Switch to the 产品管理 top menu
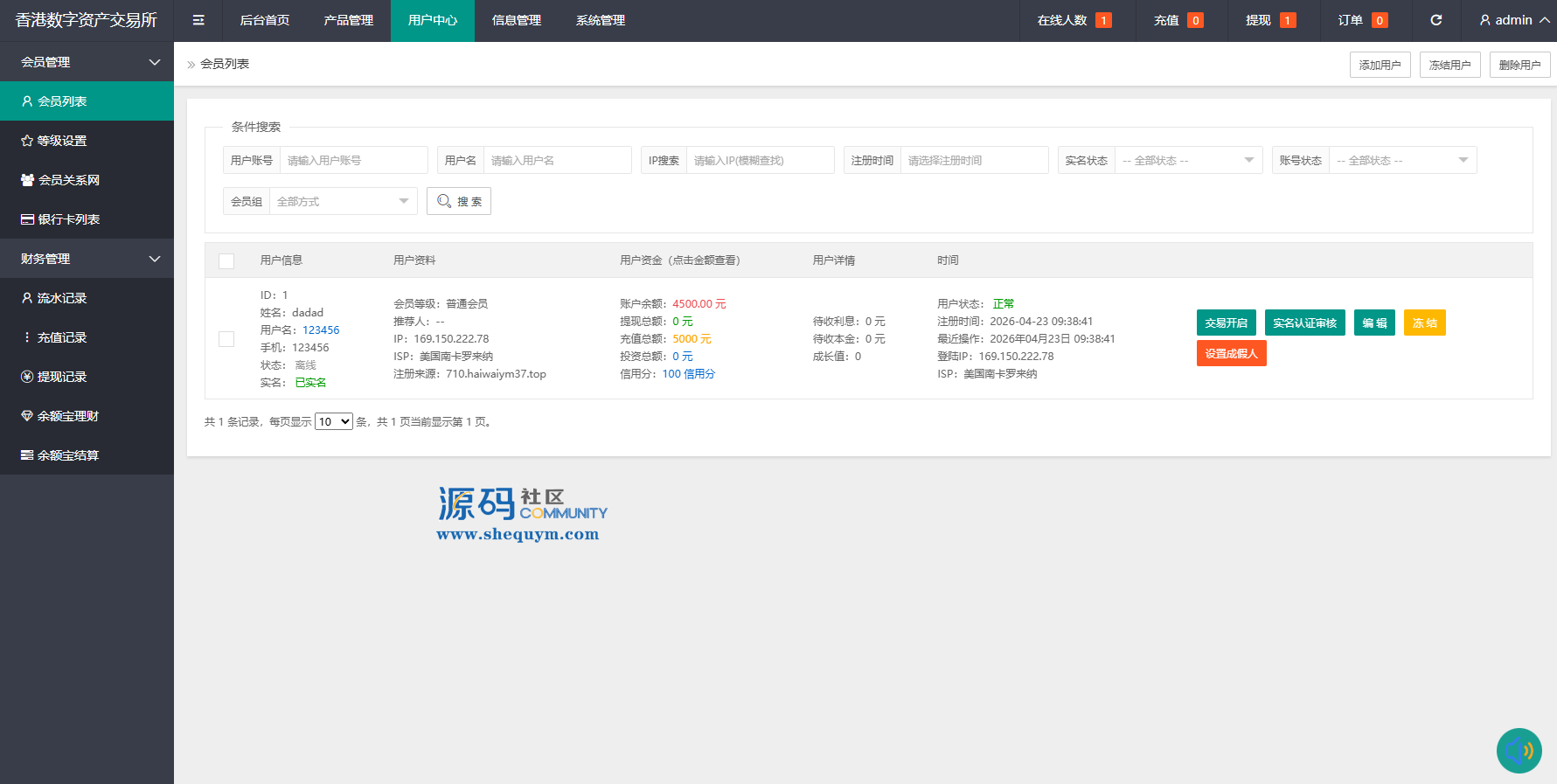This screenshot has height=784, width=1557. [x=348, y=20]
